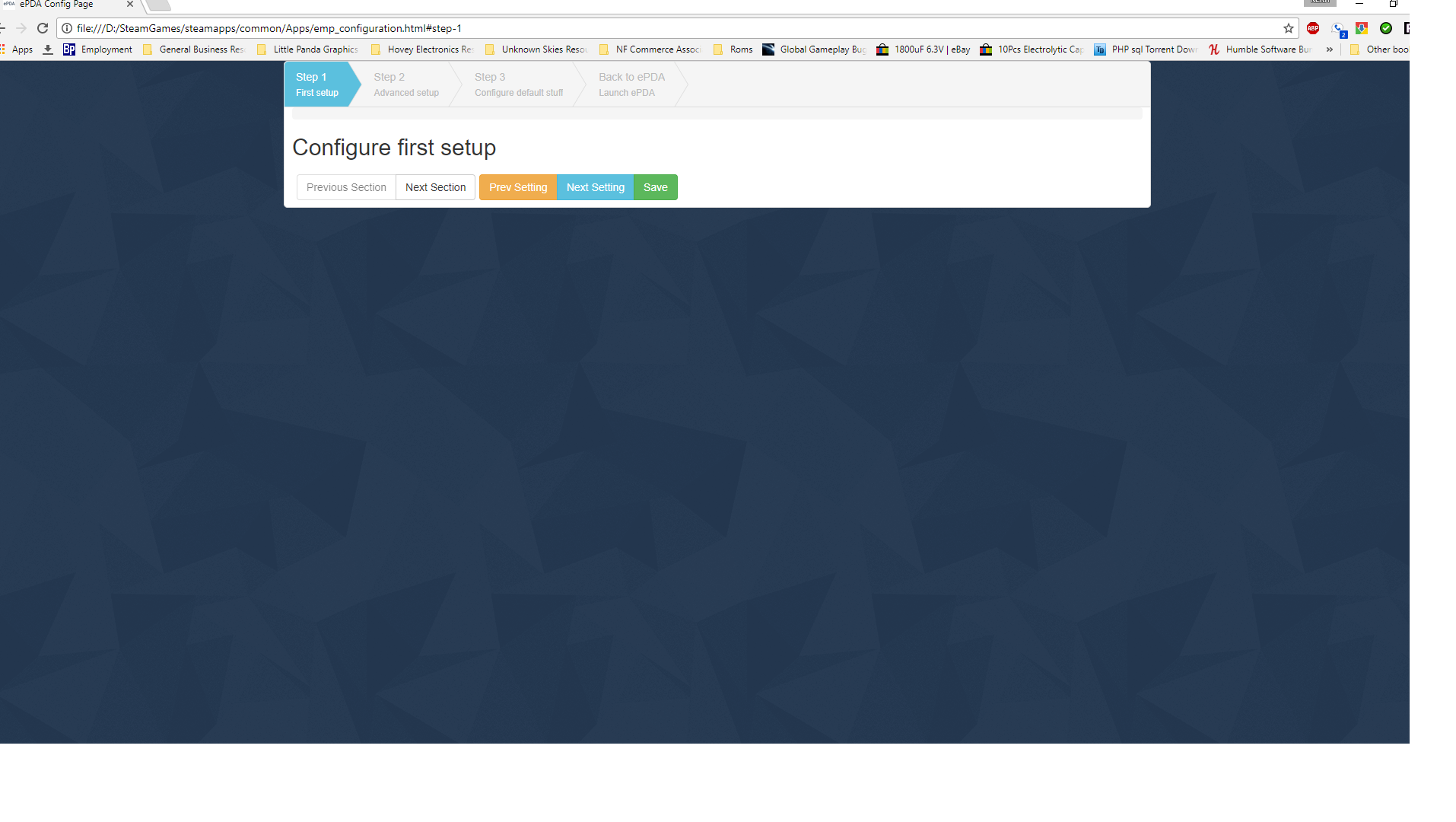
Task: Select the Back to ePDA step
Action: pyautogui.click(x=631, y=84)
